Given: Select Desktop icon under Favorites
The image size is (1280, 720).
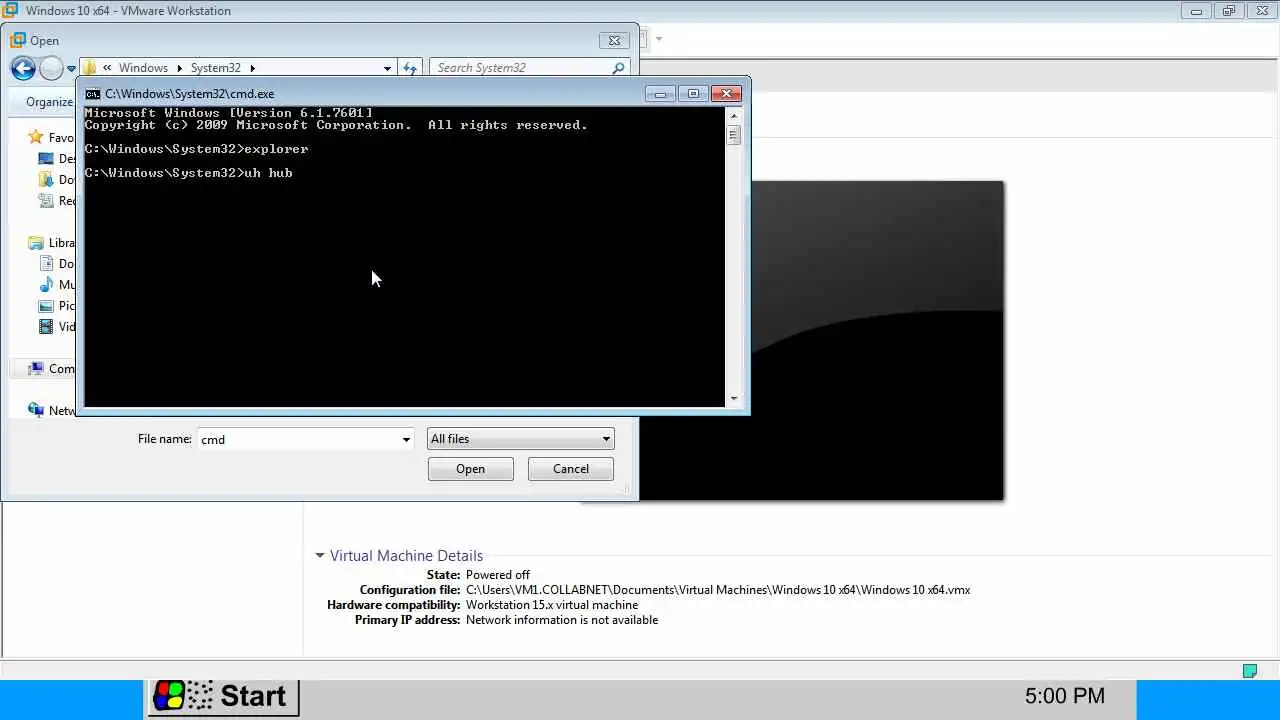Looking at the screenshot, I should (46, 159).
